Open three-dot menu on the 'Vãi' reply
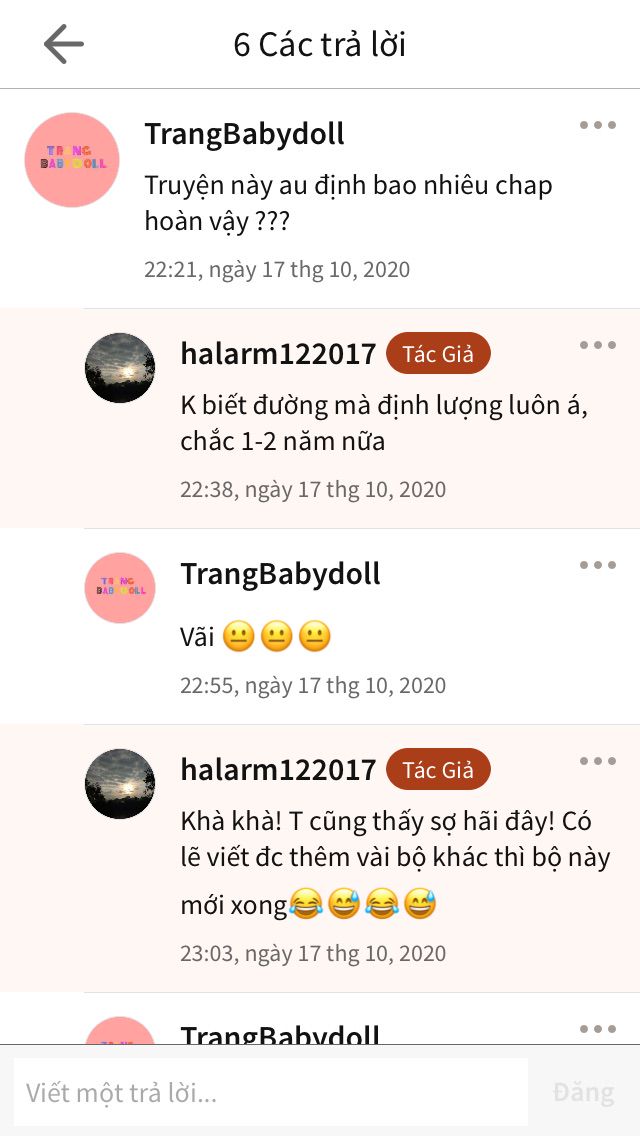Viewport: 640px width, 1136px height. click(597, 565)
